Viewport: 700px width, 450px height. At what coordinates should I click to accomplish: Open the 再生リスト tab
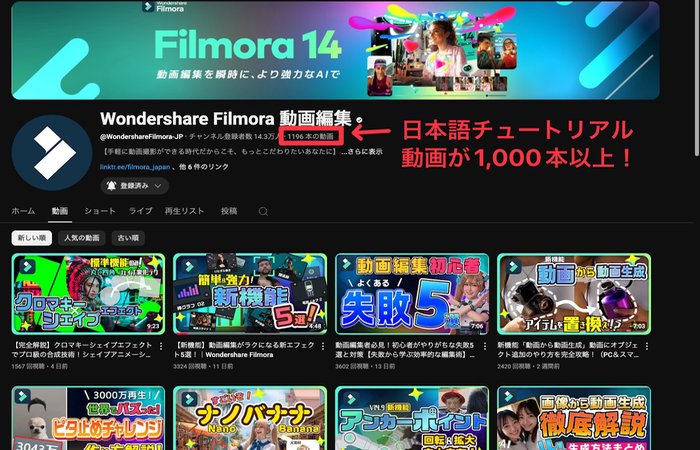(x=184, y=212)
